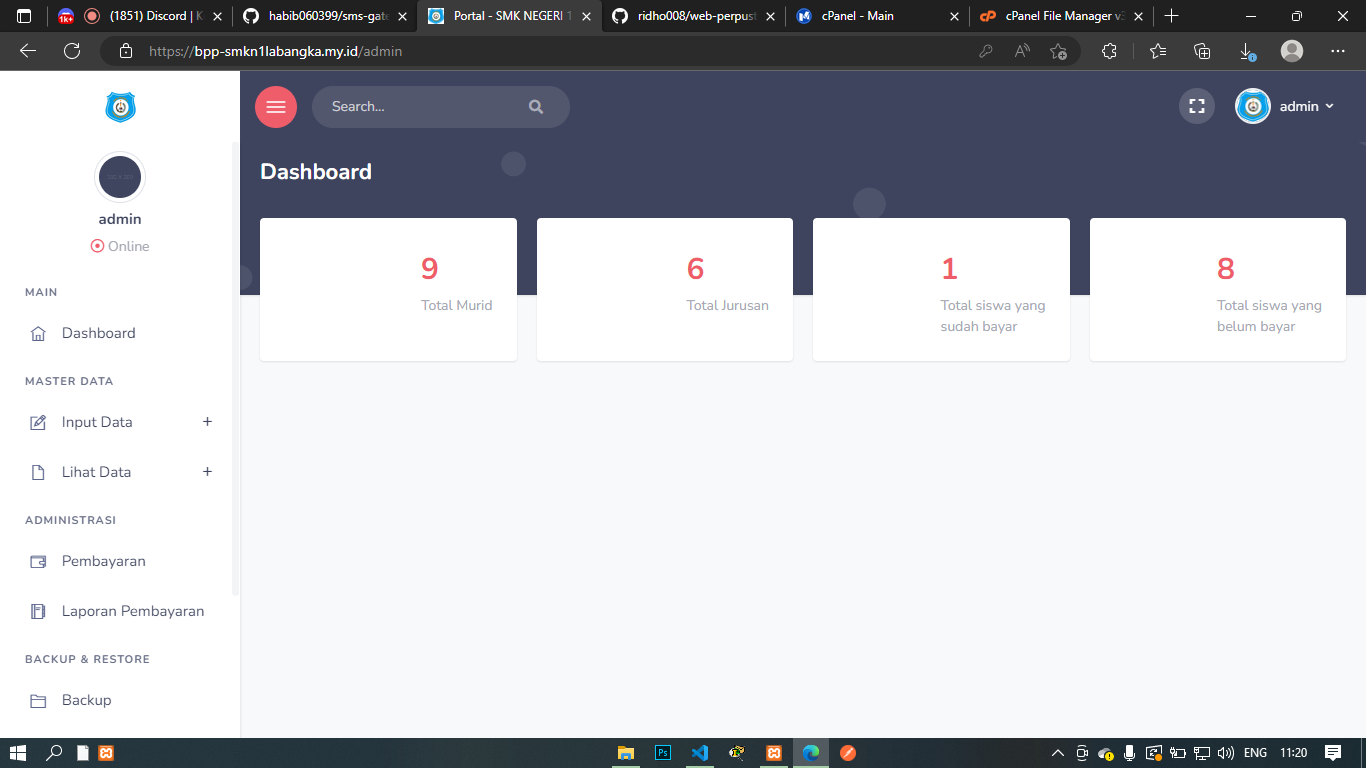Click the Laporan Pembayaran report icon
The height and width of the screenshot is (768, 1366).
click(38, 610)
